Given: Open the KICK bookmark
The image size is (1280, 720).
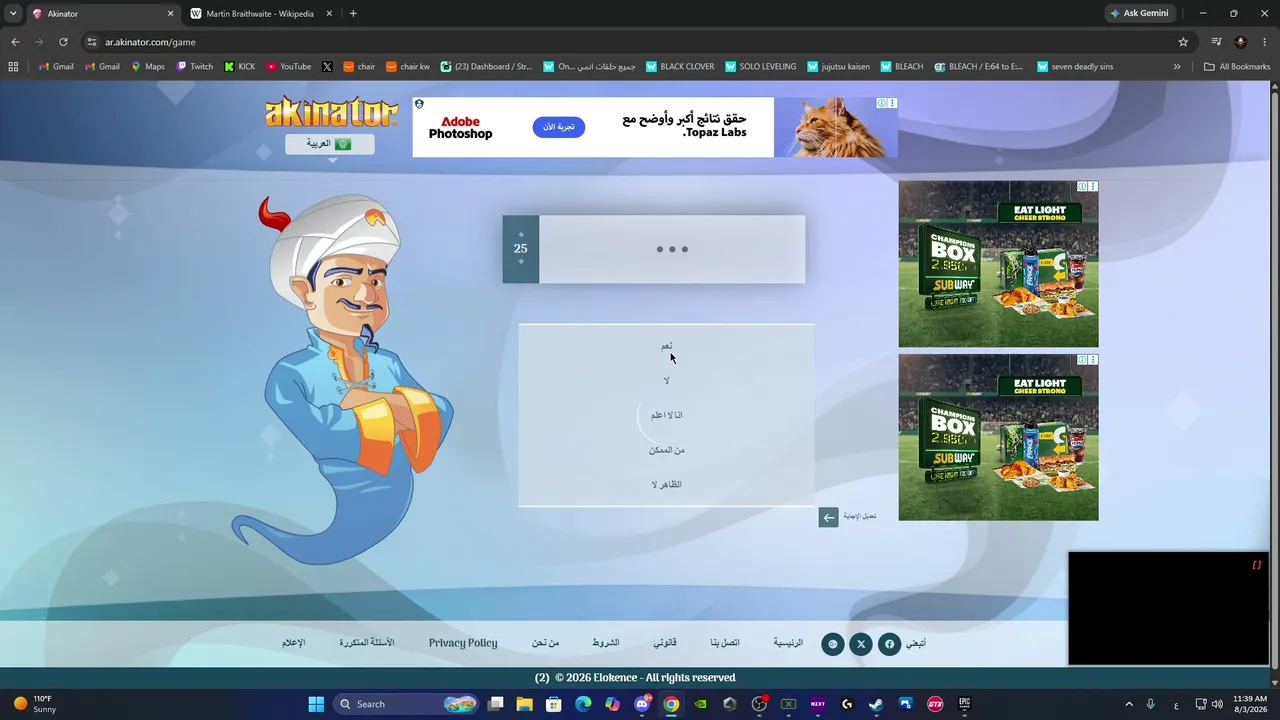Looking at the screenshot, I should tap(240, 67).
